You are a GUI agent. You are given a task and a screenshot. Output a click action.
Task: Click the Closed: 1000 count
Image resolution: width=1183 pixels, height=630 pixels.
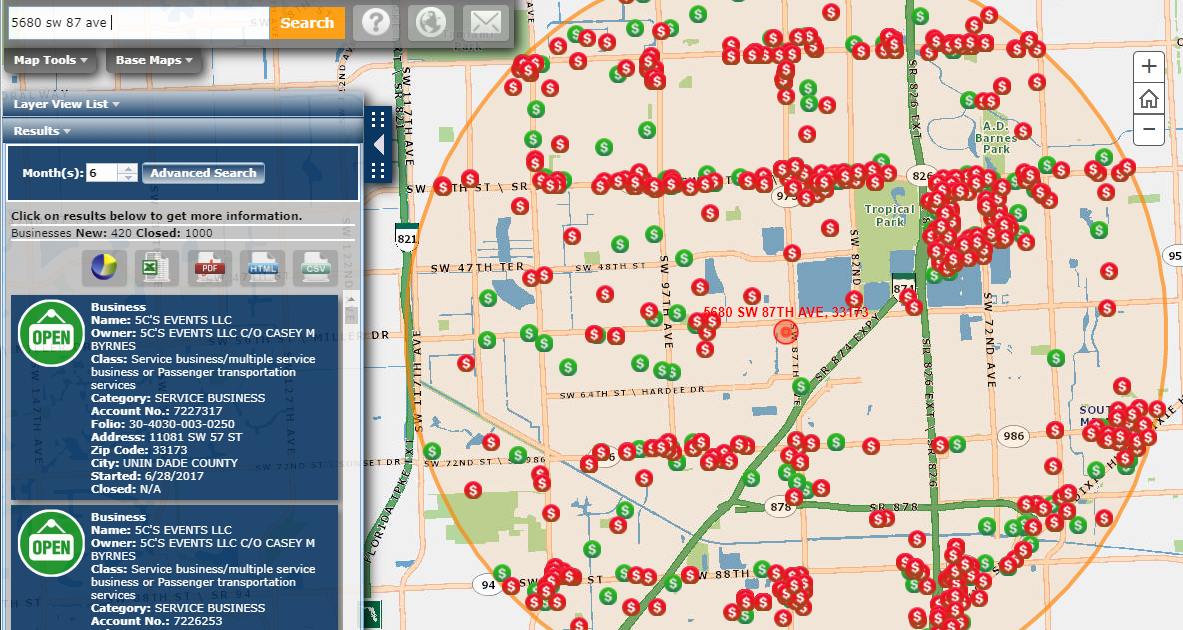click(x=174, y=233)
